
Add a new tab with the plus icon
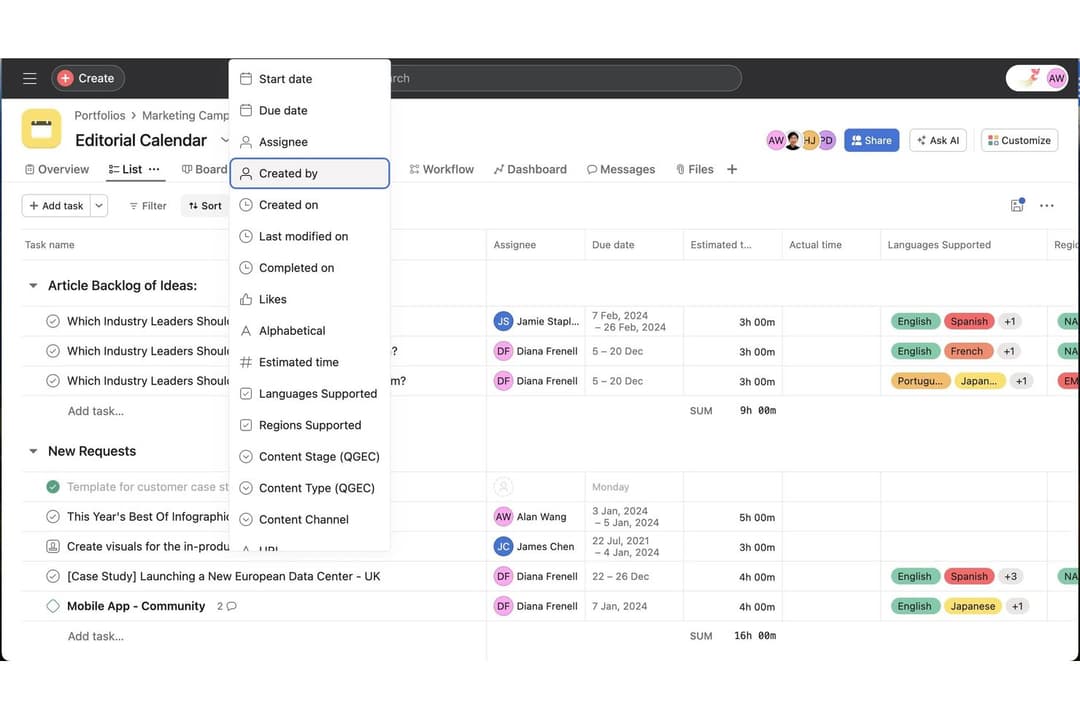[732, 169]
